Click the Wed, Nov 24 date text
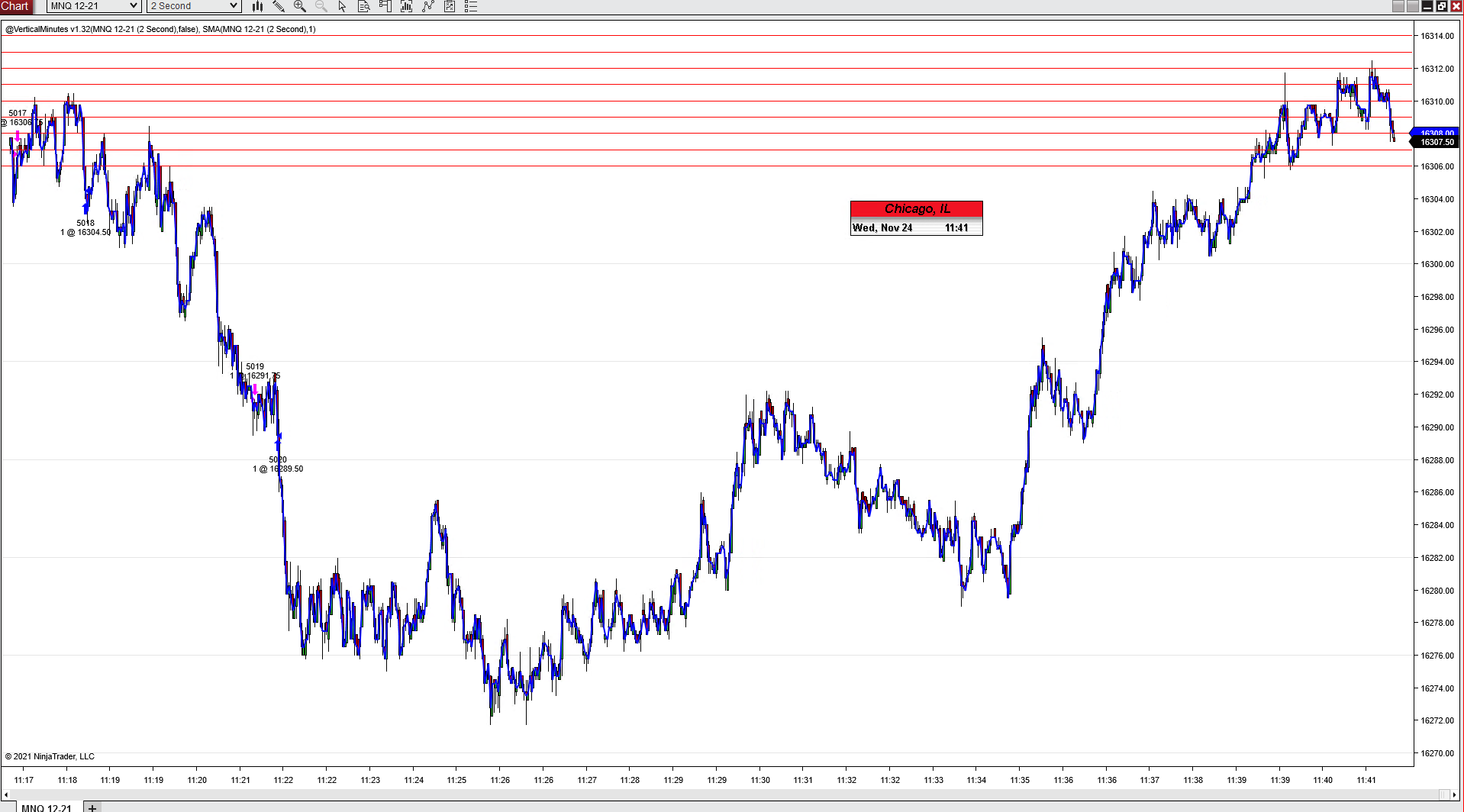This screenshot has width=1464, height=812. (x=882, y=228)
